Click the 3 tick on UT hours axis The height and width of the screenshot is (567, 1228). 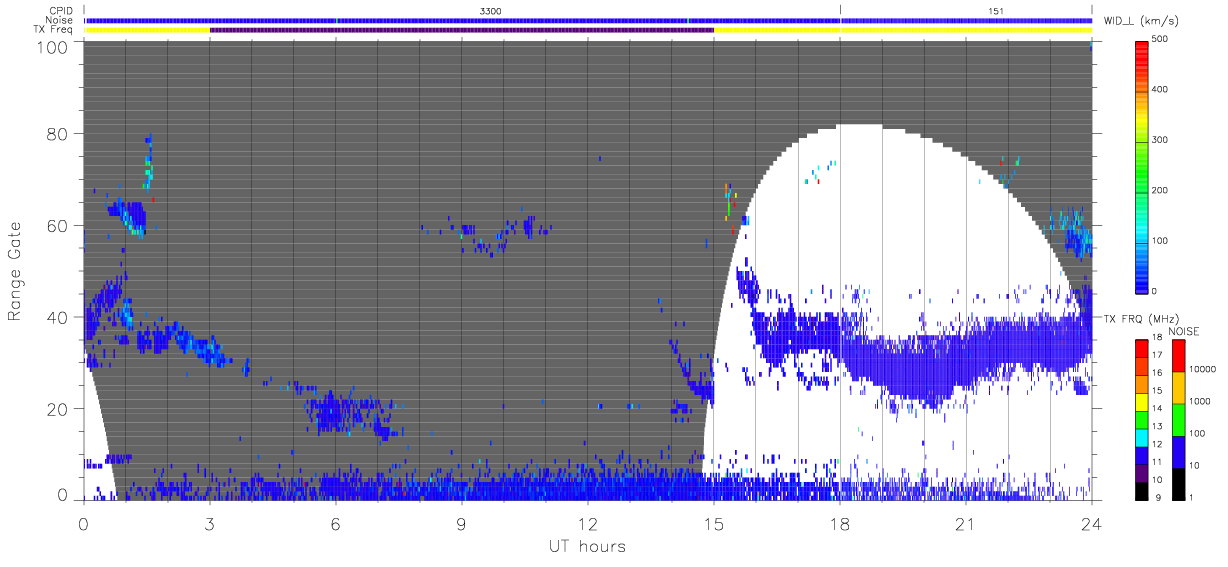point(210,523)
